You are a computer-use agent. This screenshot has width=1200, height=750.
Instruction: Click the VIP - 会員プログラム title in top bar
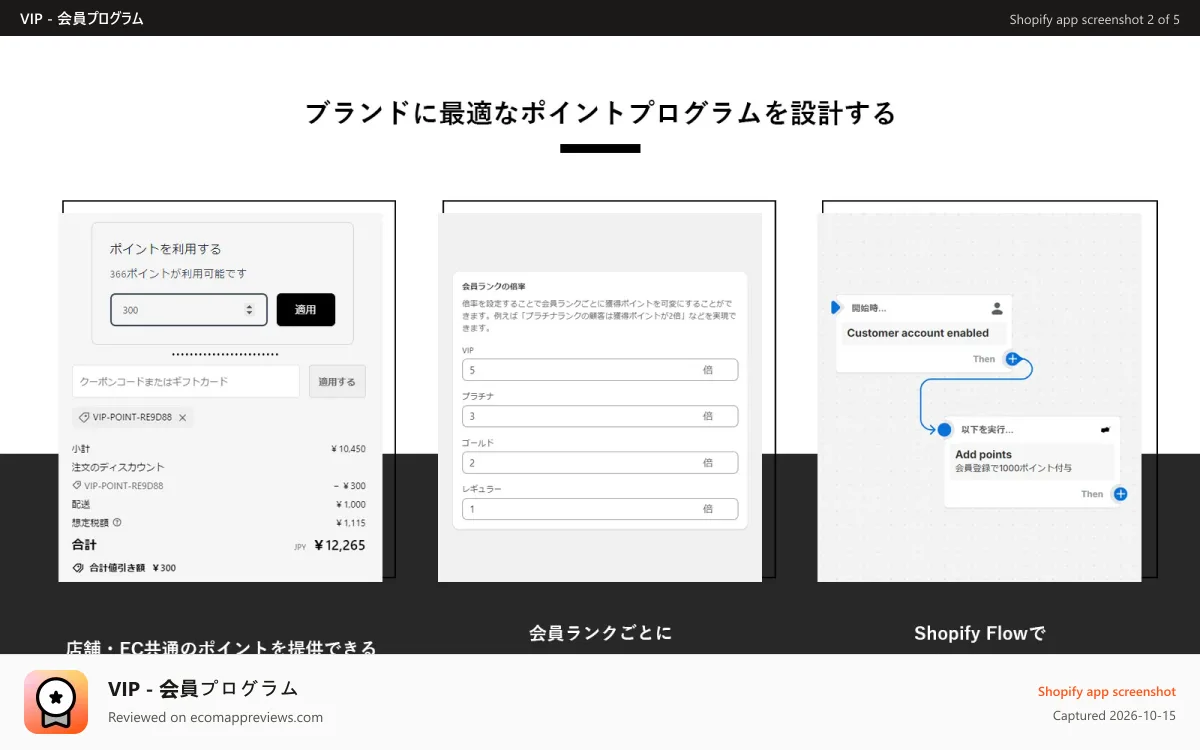point(82,18)
